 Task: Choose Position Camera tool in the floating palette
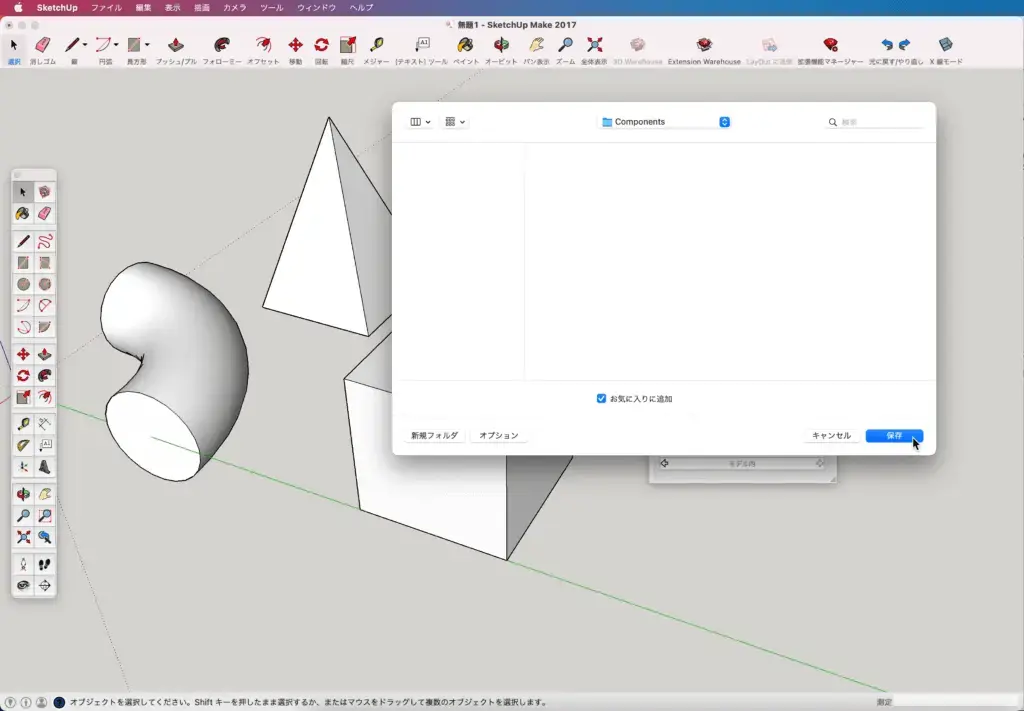(23, 565)
